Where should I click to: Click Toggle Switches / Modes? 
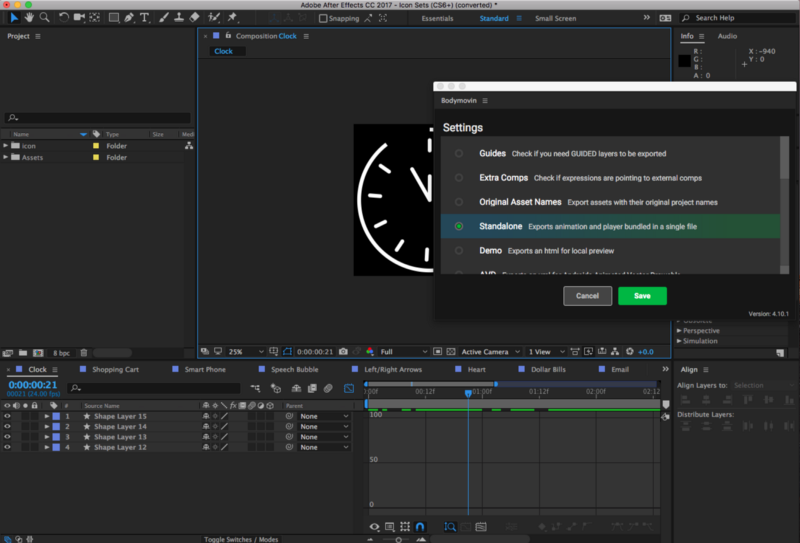point(241,539)
